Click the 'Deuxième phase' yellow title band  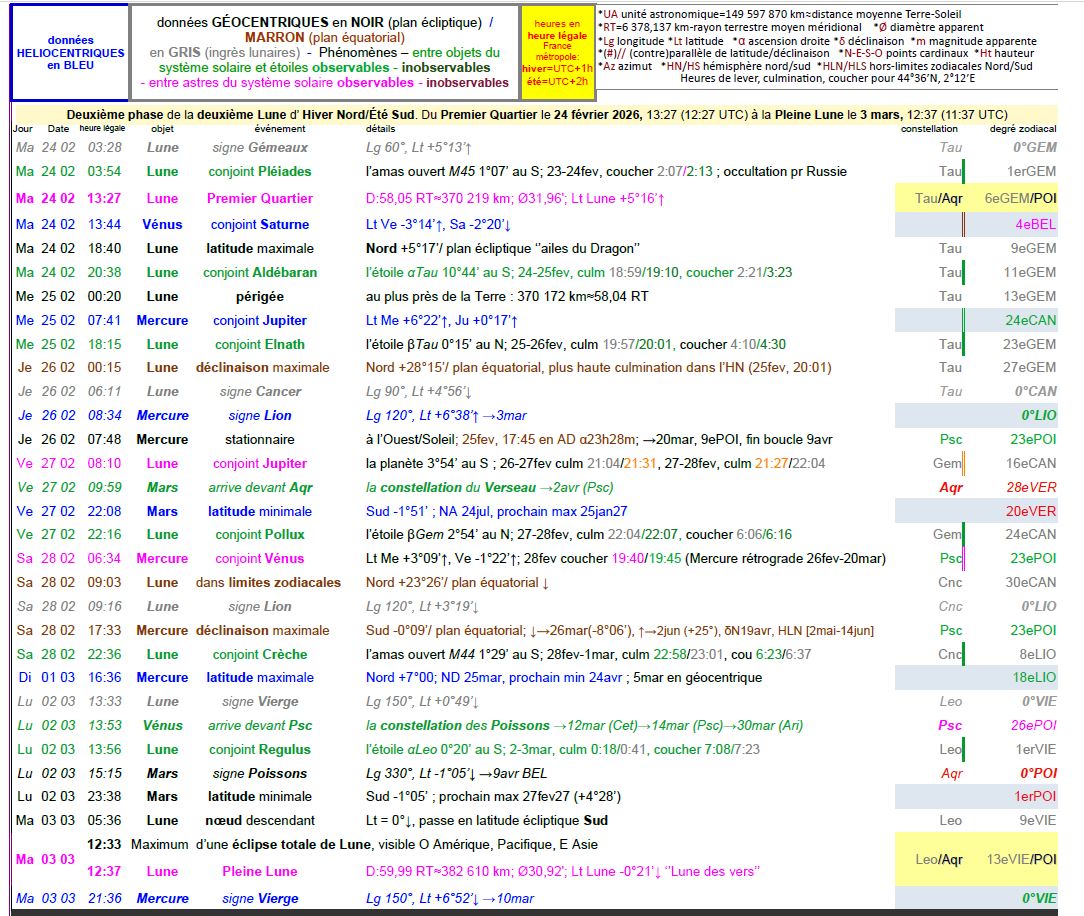[538, 114]
